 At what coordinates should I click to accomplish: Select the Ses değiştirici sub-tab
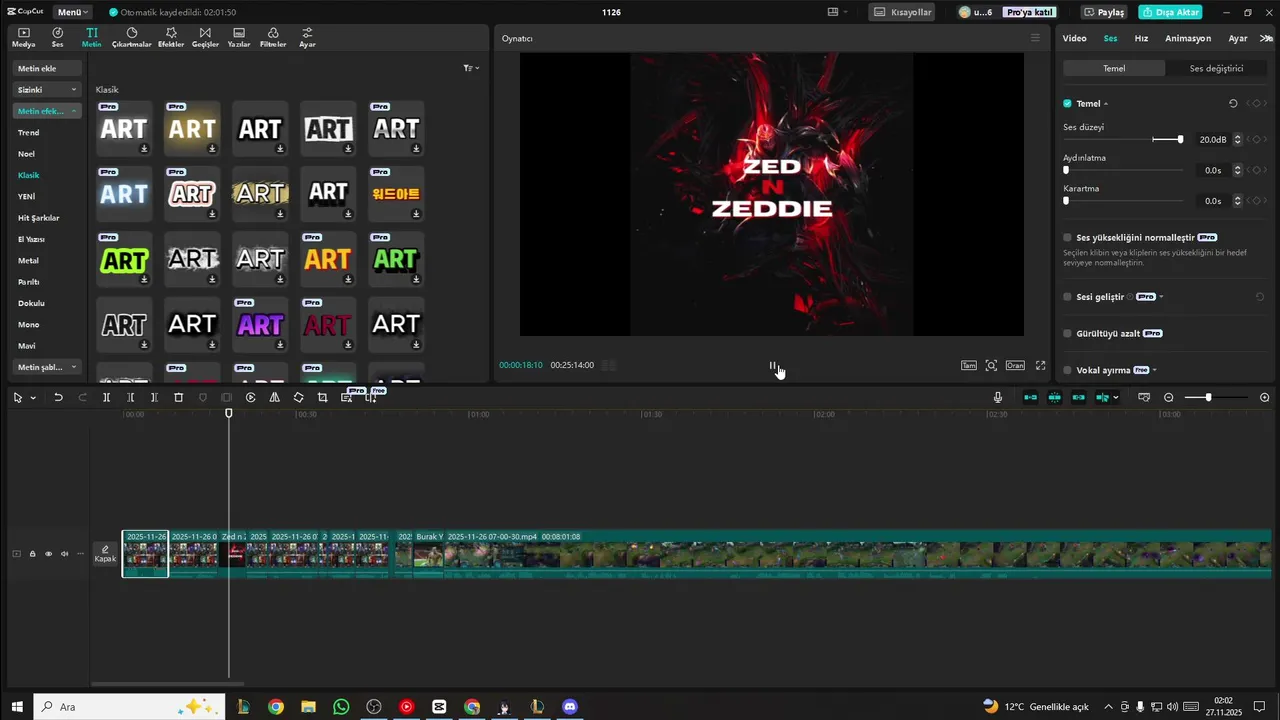1216,68
